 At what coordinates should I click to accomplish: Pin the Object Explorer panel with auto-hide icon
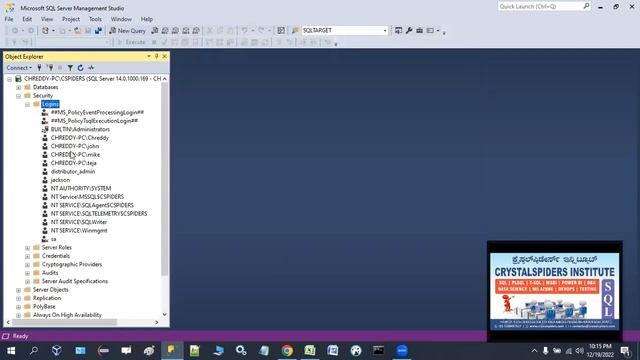coord(157,56)
